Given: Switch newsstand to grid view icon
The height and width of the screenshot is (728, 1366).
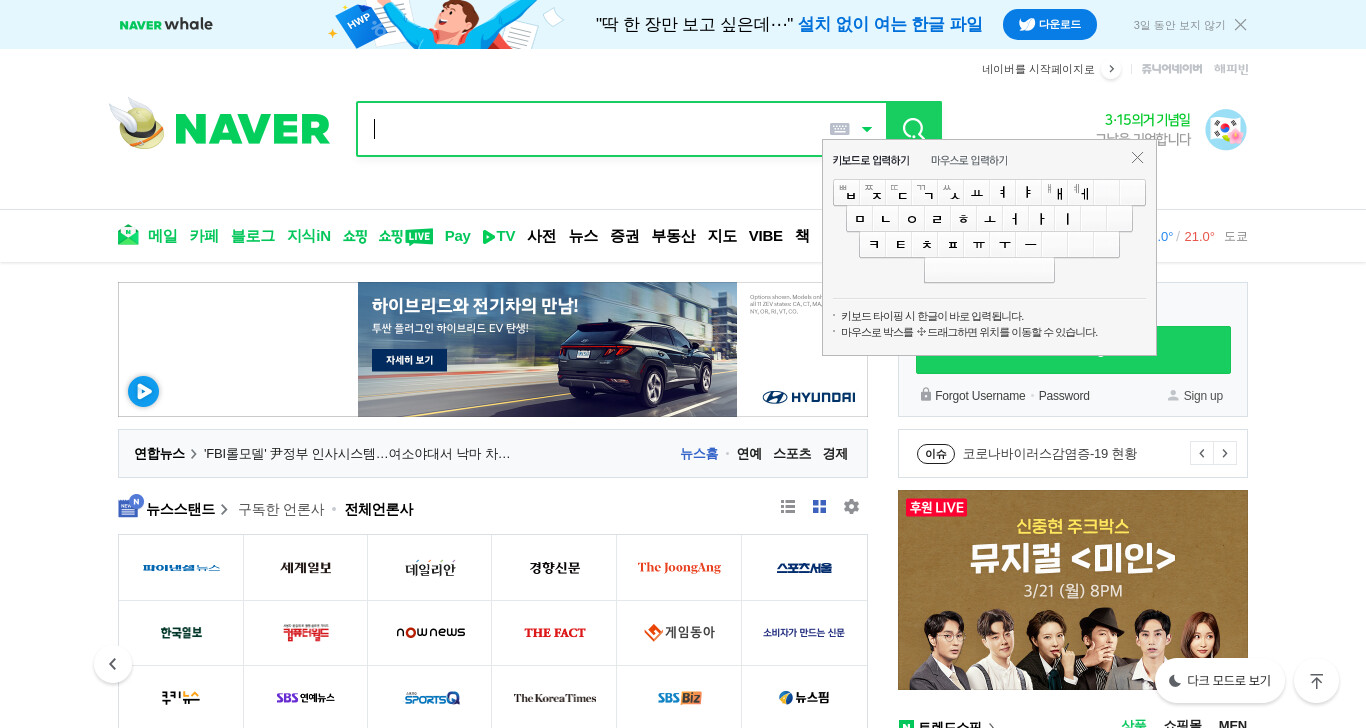Looking at the screenshot, I should point(820,507).
